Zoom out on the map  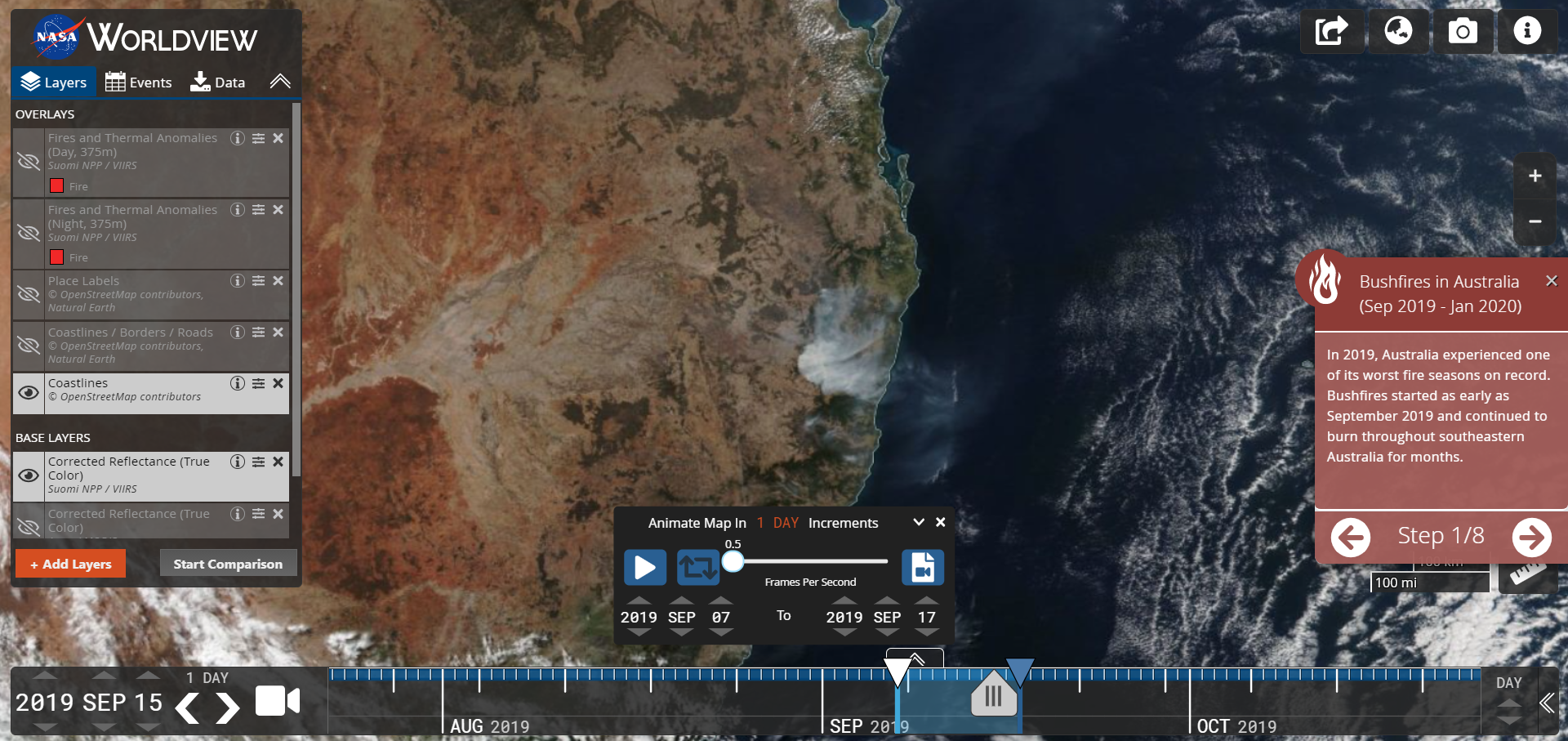(x=1535, y=221)
